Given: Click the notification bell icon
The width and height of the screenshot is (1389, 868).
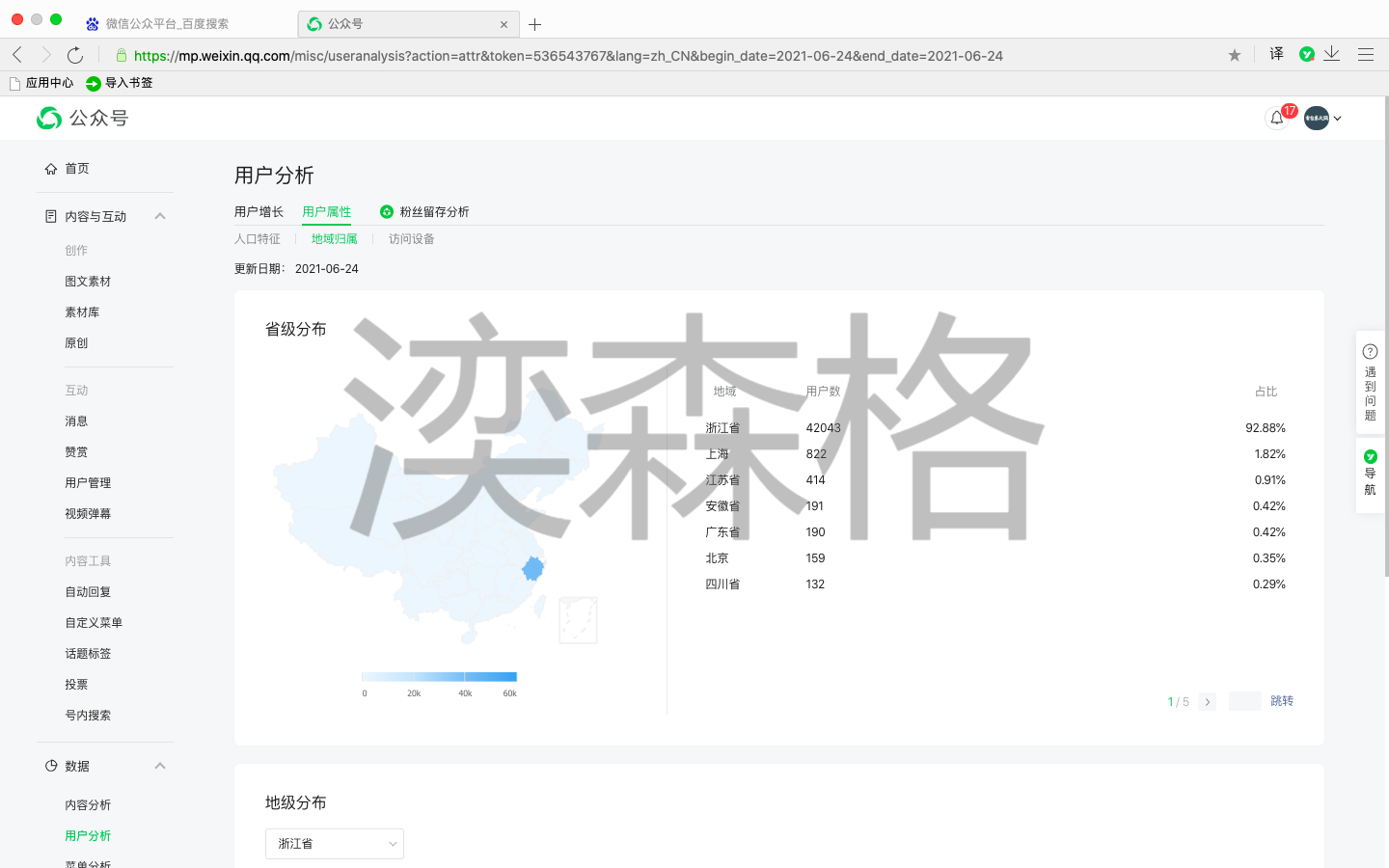Looking at the screenshot, I should tap(1276, 118).
